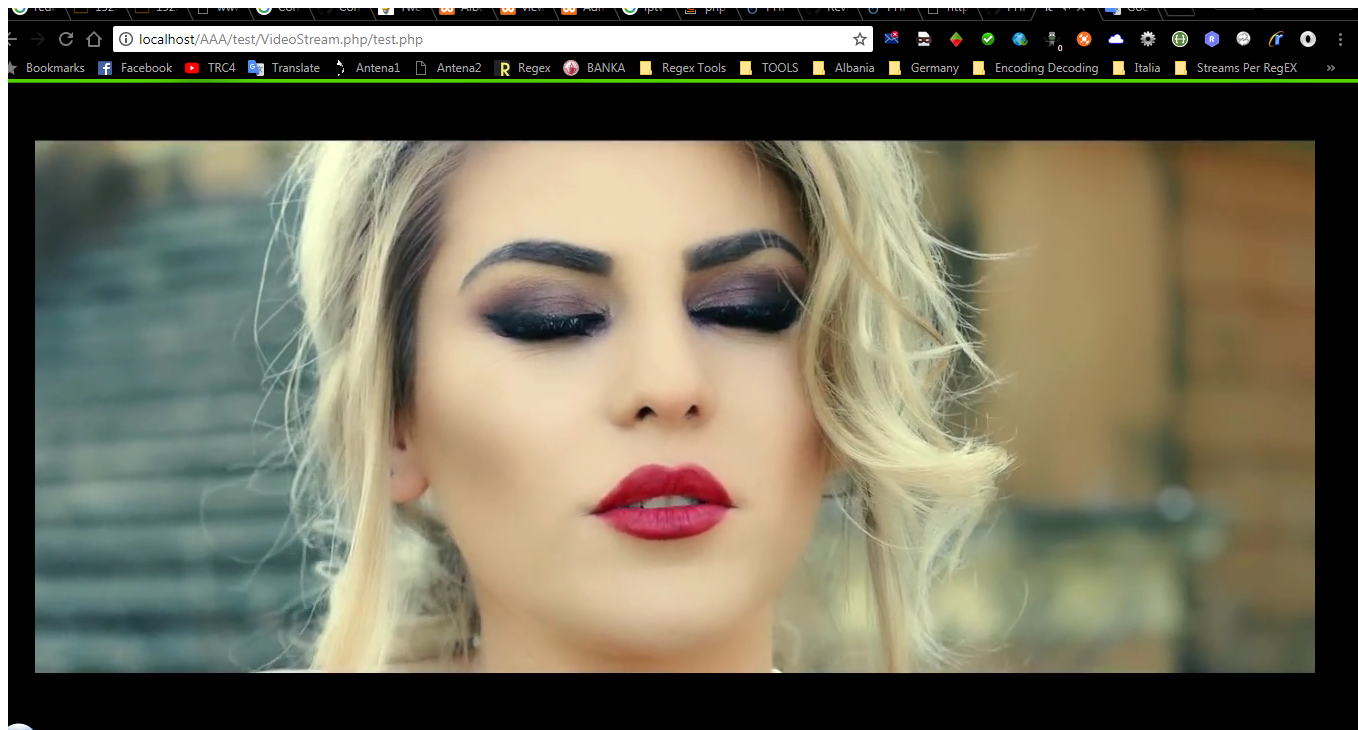
Task: Open the Antena1 bookmark
Action: click(367, 68)
